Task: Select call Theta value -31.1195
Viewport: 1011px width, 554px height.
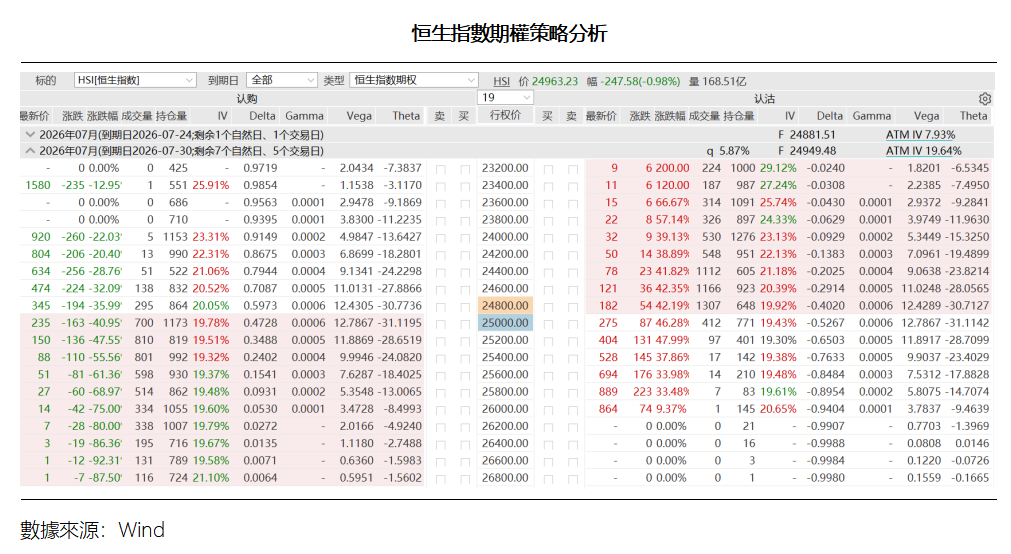Action: [402, 323]
